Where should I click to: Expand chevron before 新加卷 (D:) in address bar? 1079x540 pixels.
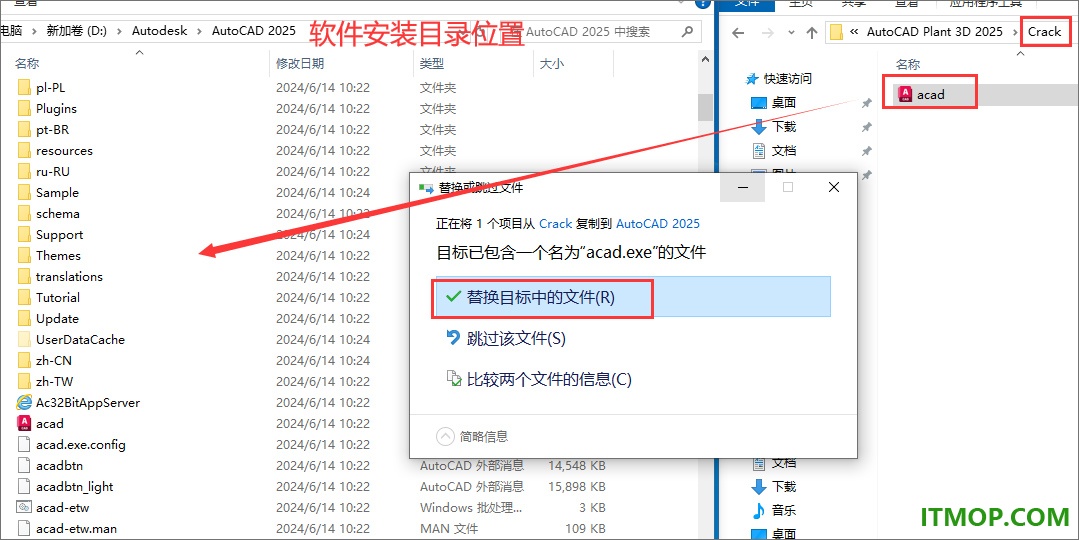click(x=36, y=31)
